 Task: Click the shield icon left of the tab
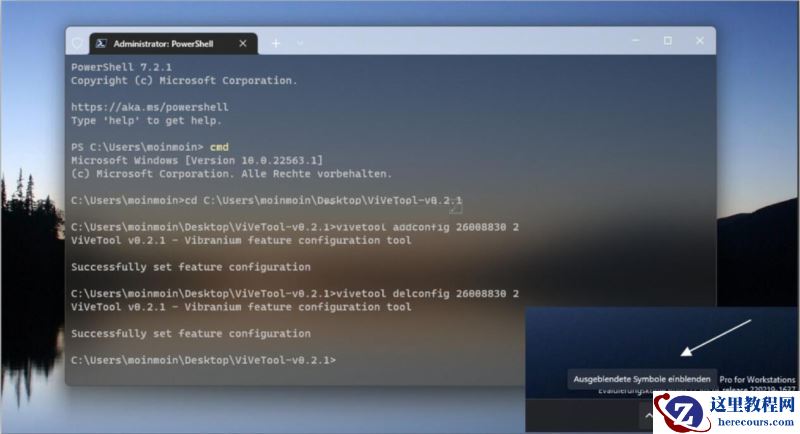tap(77, 44)
